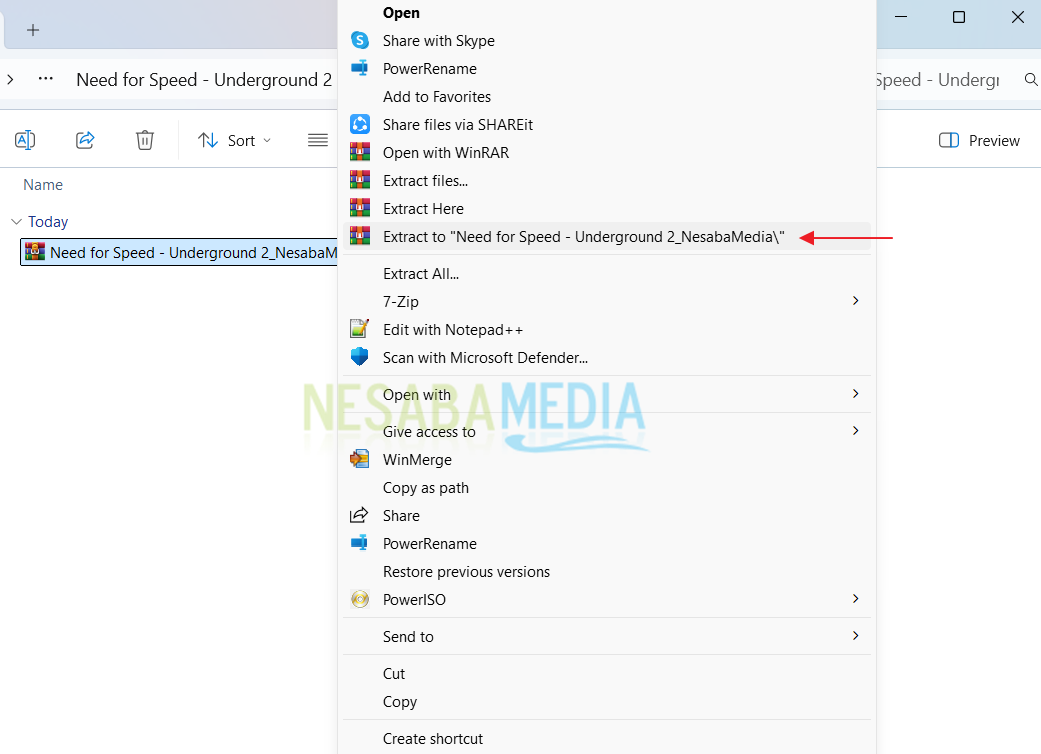The width and height of the screenshot is (1041, 754).
Task: Click the search magnifier icon
Action: click(1031, 80)
